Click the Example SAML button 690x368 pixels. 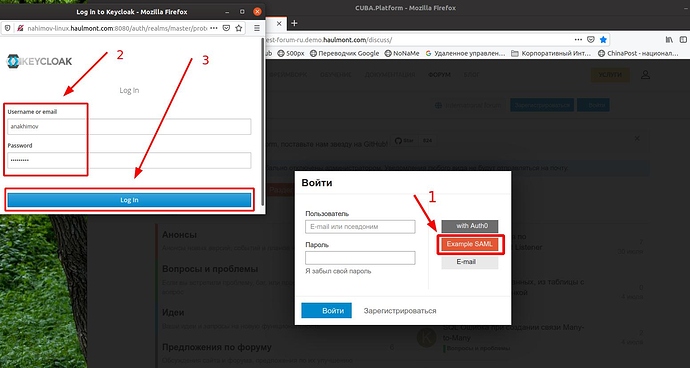[470, 244]
